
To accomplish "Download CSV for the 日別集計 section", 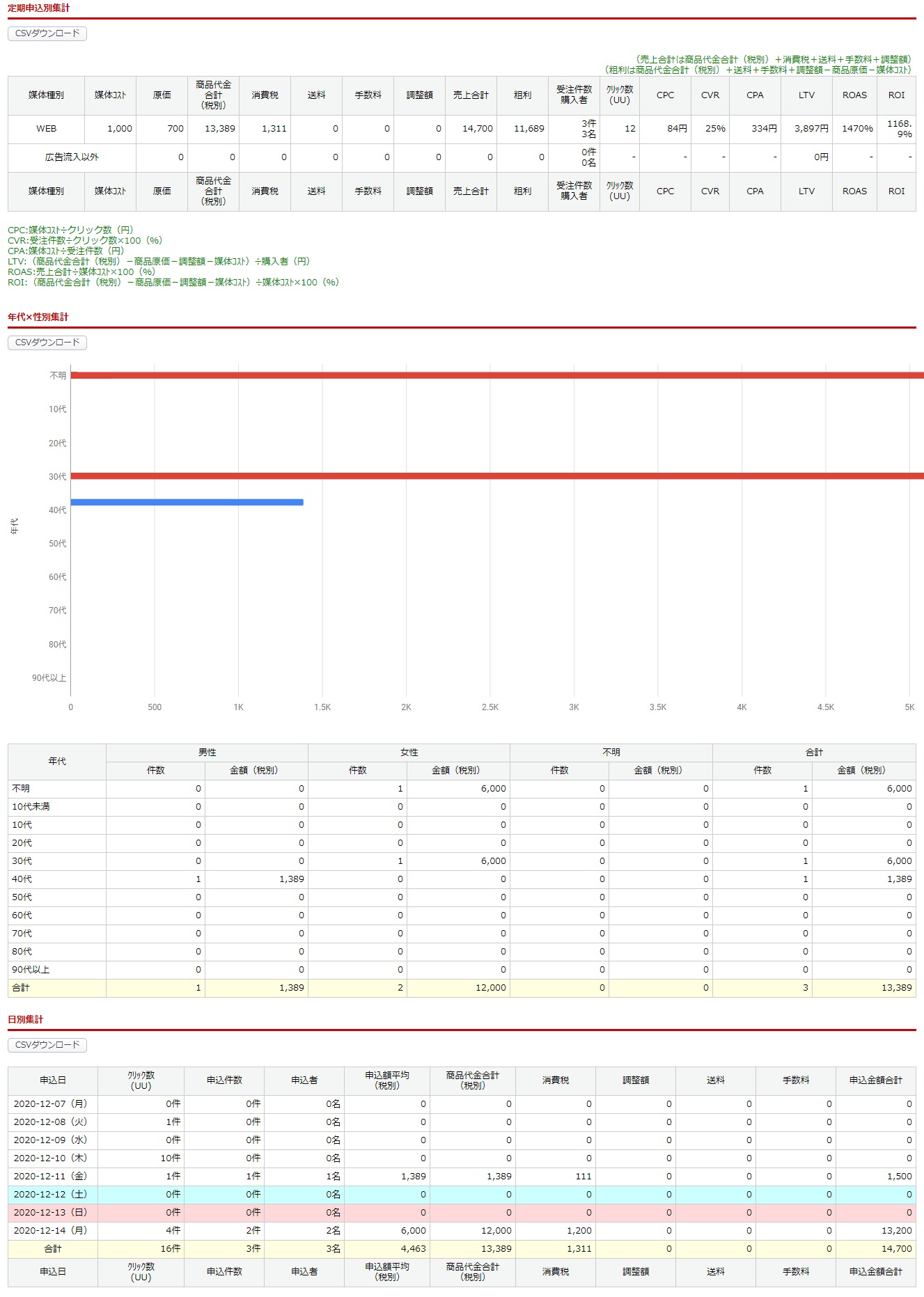I will pyautogui.click(x=47, y=1045).
